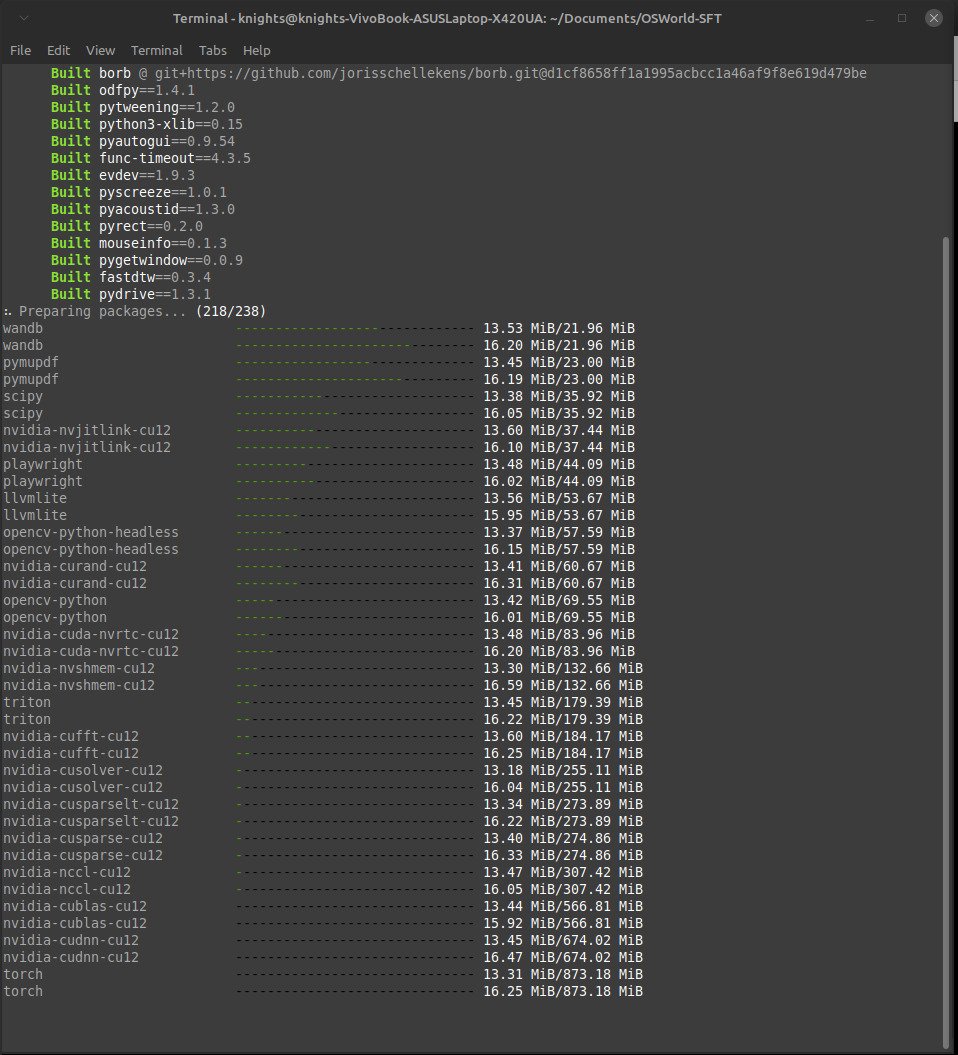The image size is (958, 1055).
Task: Click the opencv-python row showing 13.42 MiB
Action: [x=319, y=600]
